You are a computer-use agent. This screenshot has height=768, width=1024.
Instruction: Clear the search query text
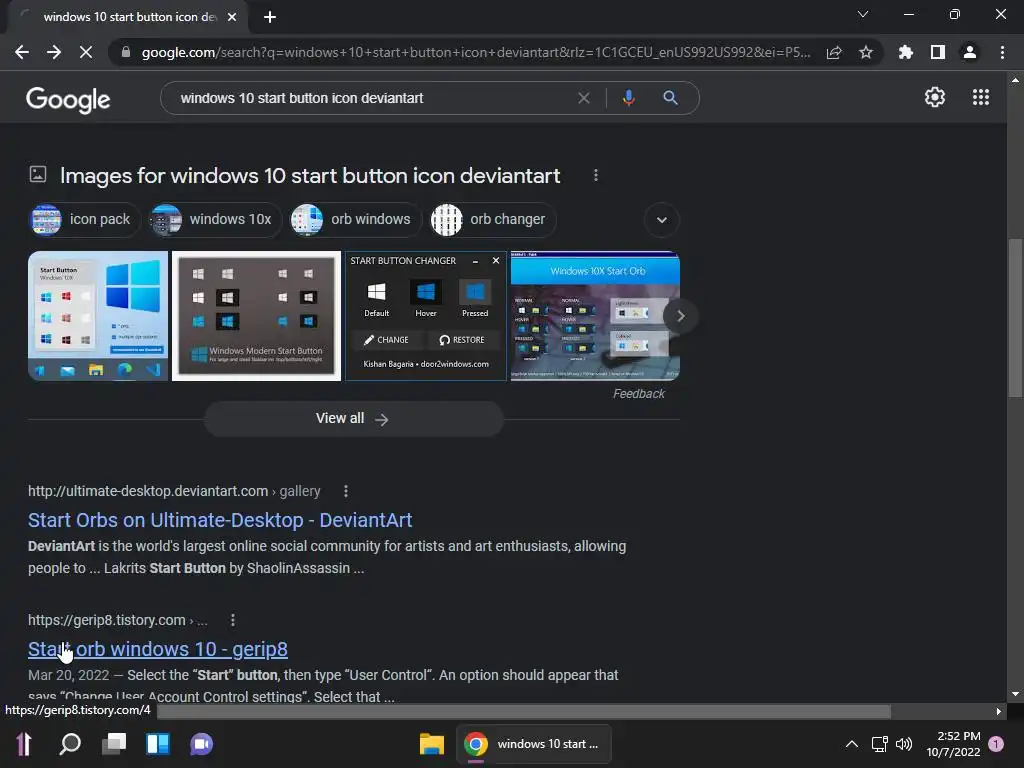(584, 98)
